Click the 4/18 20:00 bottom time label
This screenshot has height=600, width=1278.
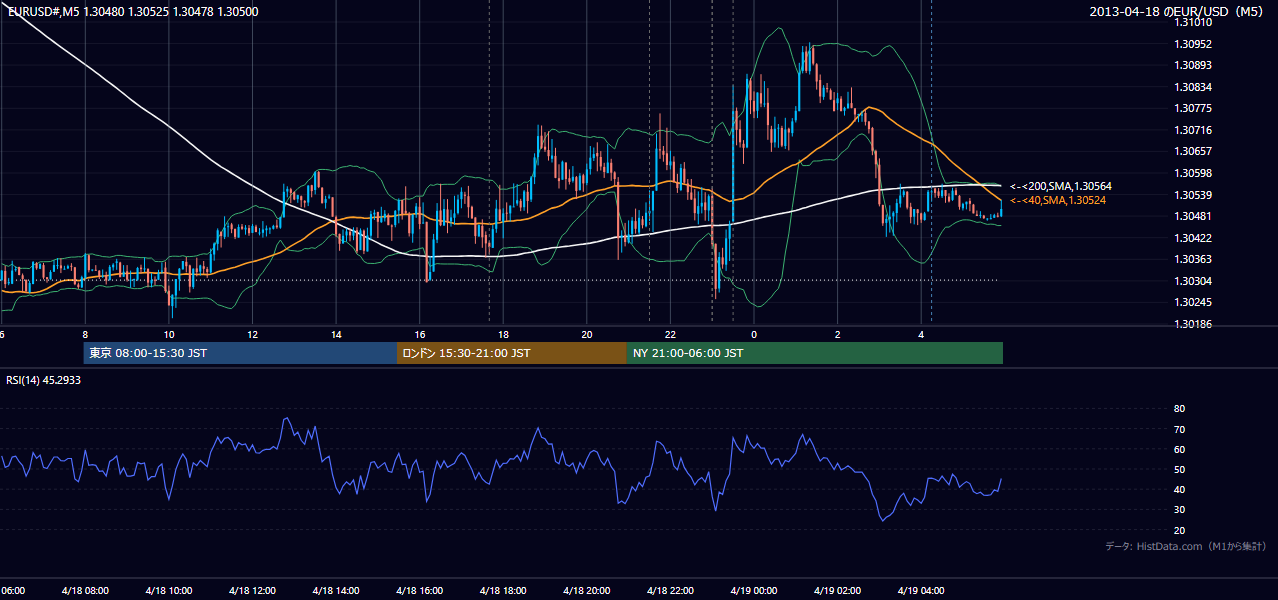click(587, 591)
